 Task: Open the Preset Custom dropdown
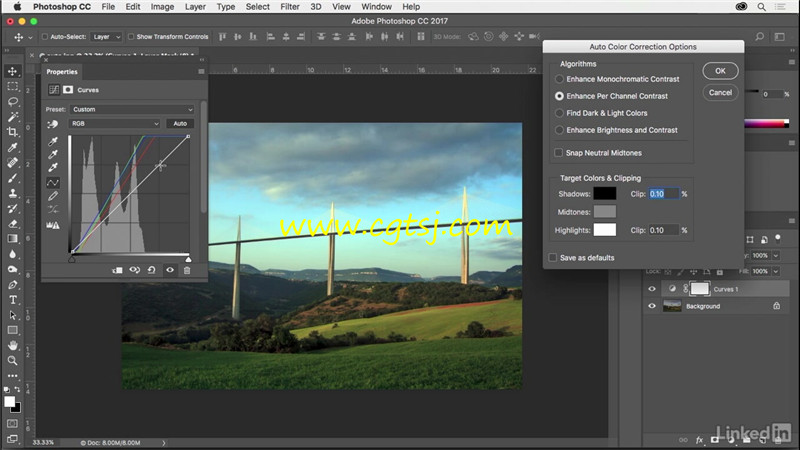[132, 109]
